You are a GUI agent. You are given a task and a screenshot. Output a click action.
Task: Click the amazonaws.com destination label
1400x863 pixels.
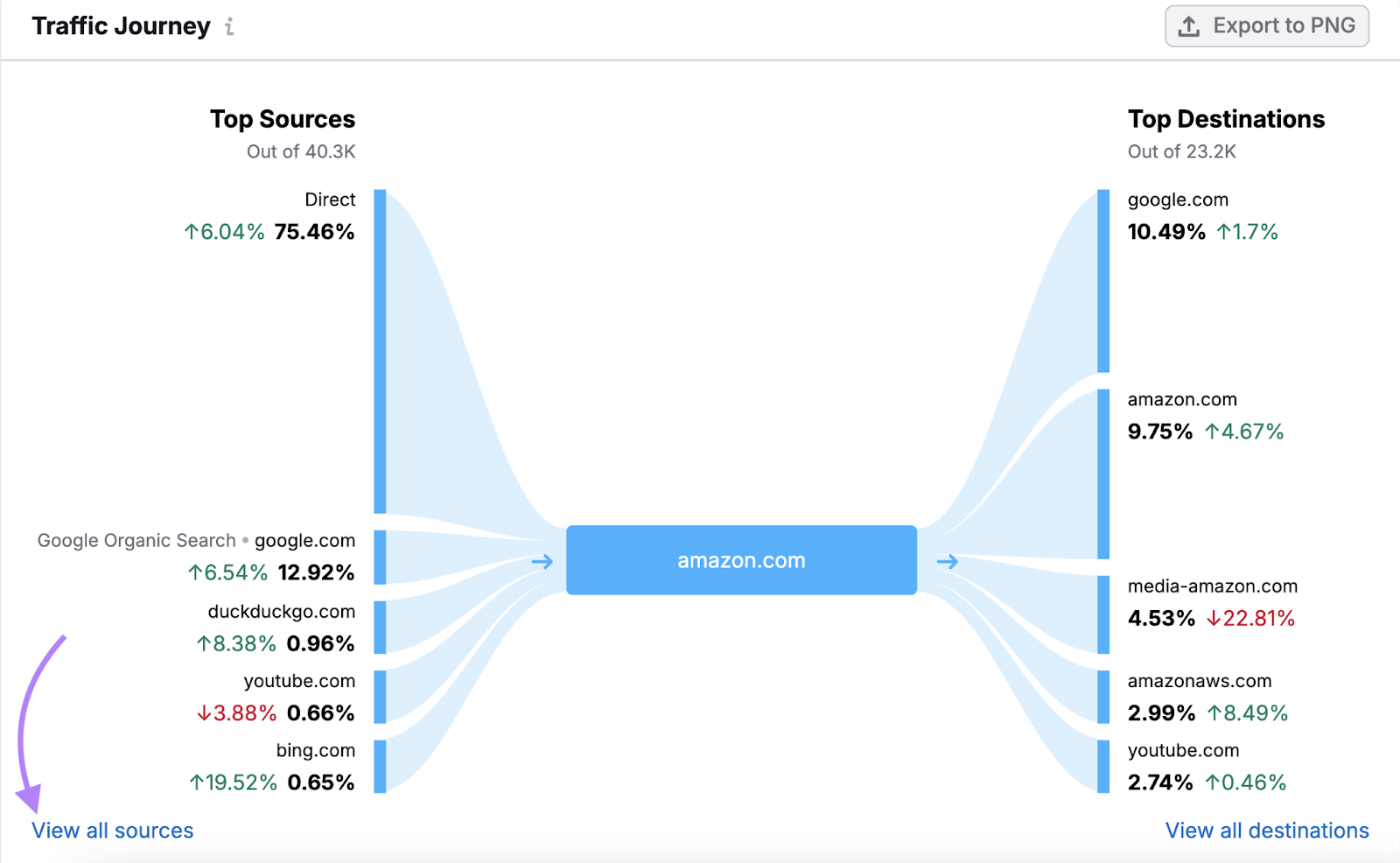click(1199, 681)
